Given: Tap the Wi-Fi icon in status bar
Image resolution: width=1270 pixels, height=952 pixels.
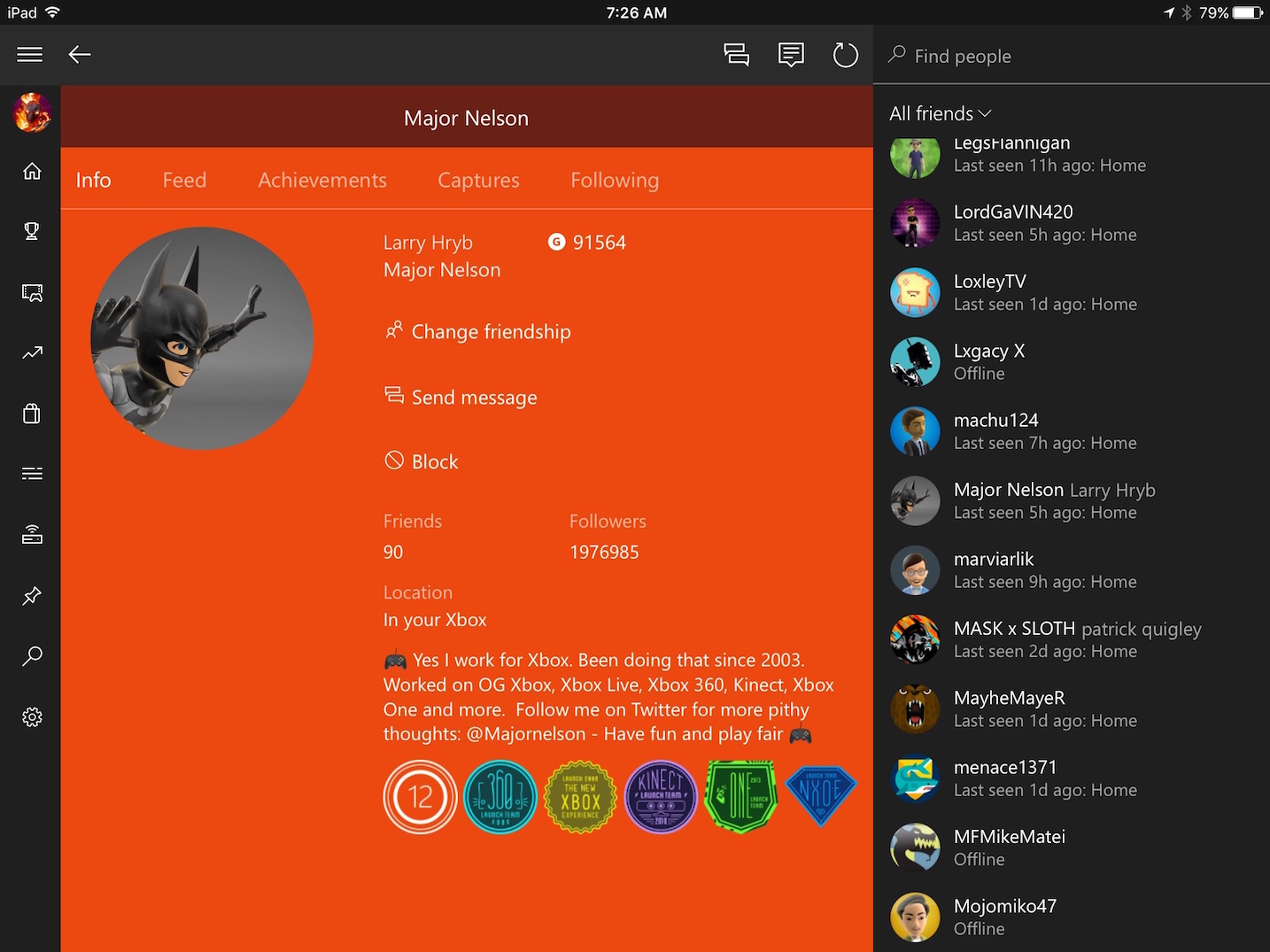Looking at the screenshot, I should click(x=52, y=12).
